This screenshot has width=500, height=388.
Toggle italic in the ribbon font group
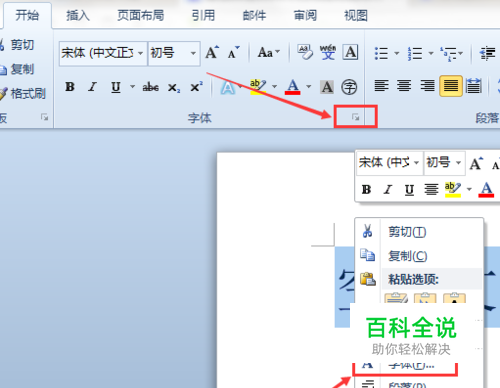pos(92,87)
